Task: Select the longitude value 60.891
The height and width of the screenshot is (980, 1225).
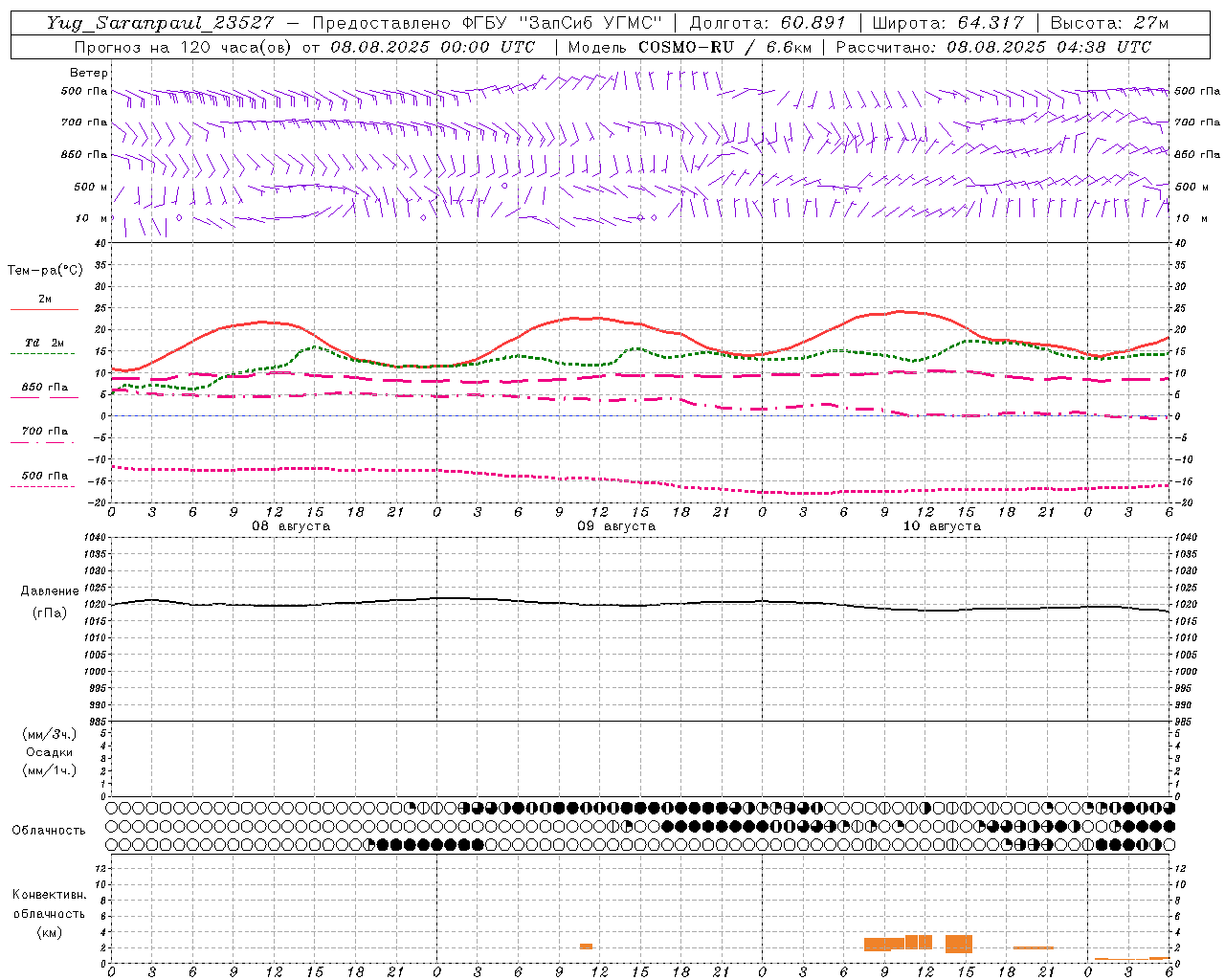Action: [x=813, y=23]
